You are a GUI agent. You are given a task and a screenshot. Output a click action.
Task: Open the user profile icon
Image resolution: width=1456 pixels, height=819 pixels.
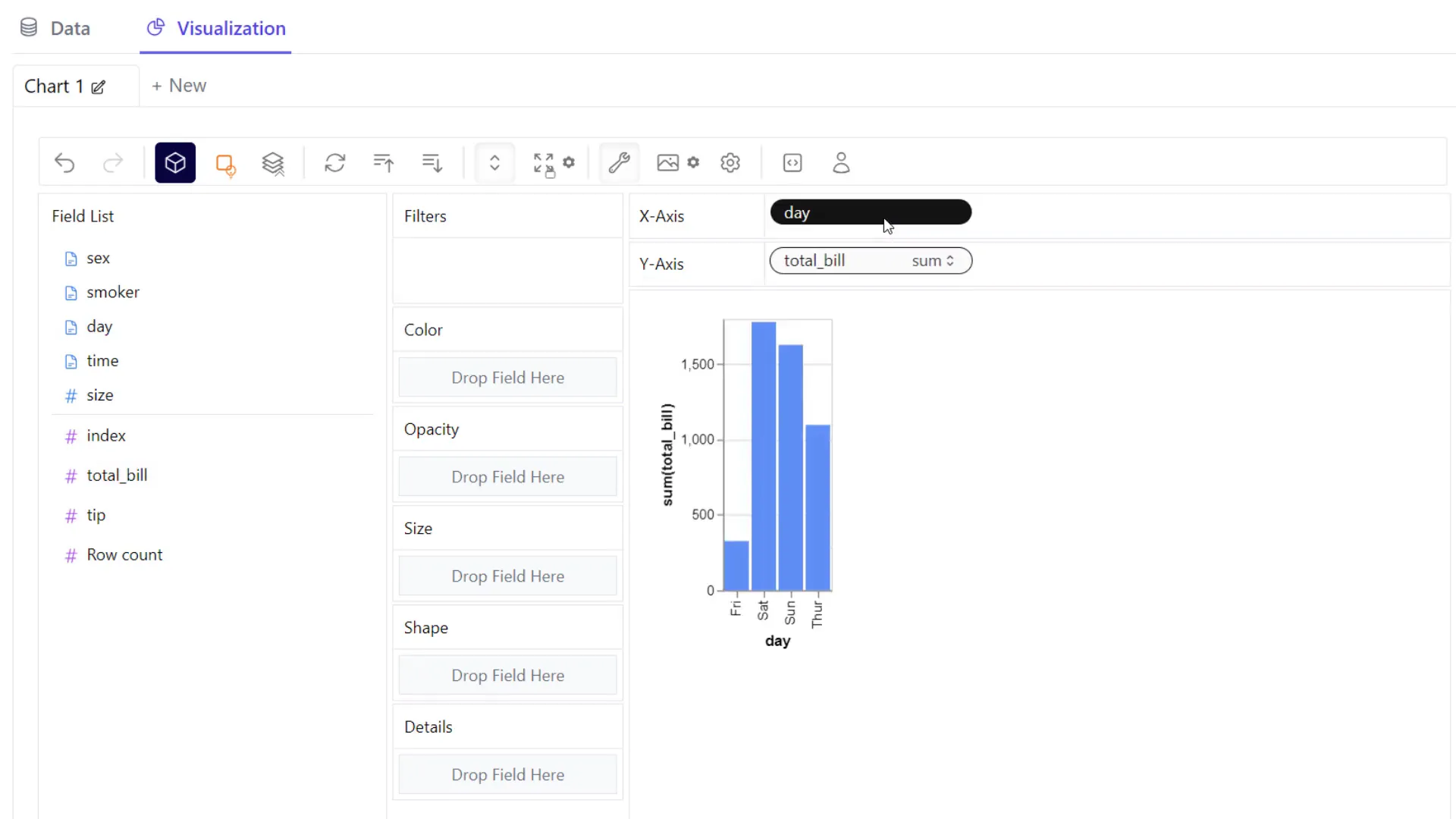point(841,162)
